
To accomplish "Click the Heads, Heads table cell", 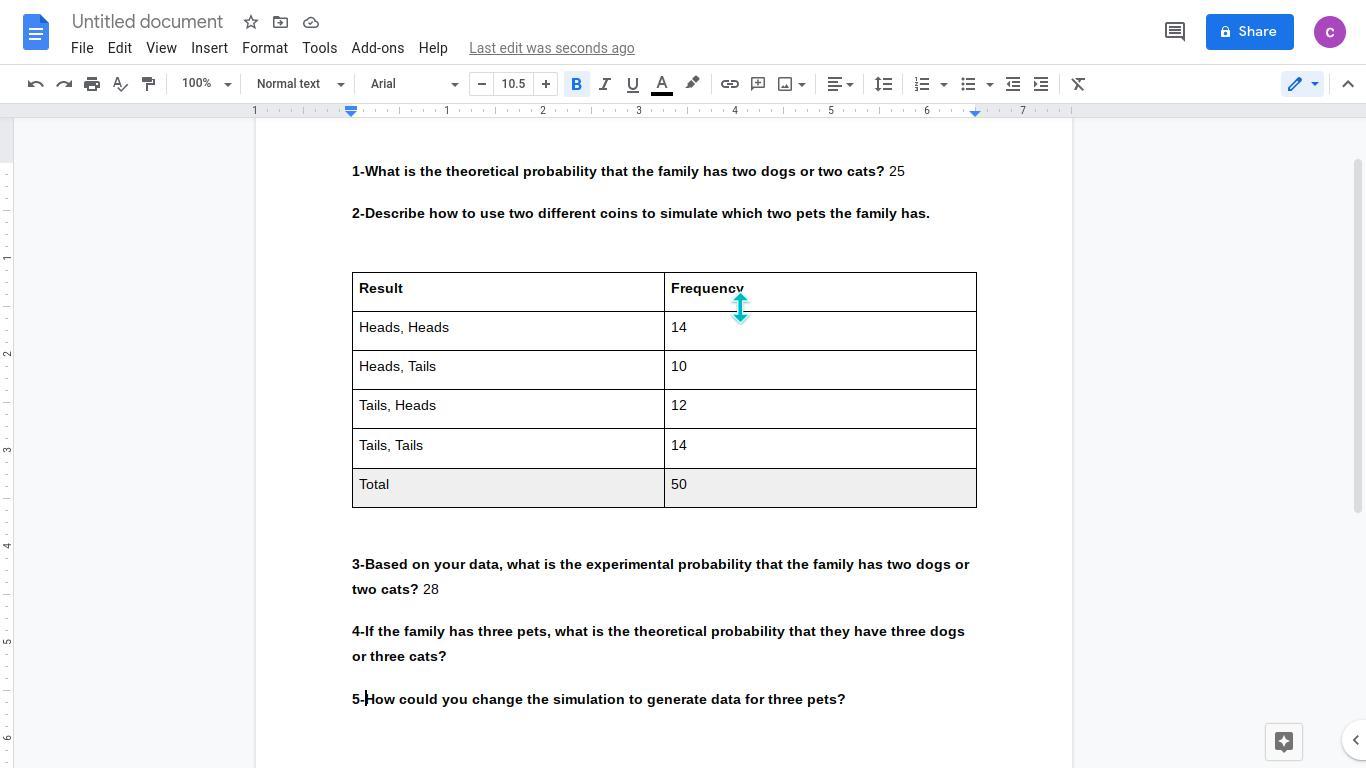I will [x=508, y=330].
